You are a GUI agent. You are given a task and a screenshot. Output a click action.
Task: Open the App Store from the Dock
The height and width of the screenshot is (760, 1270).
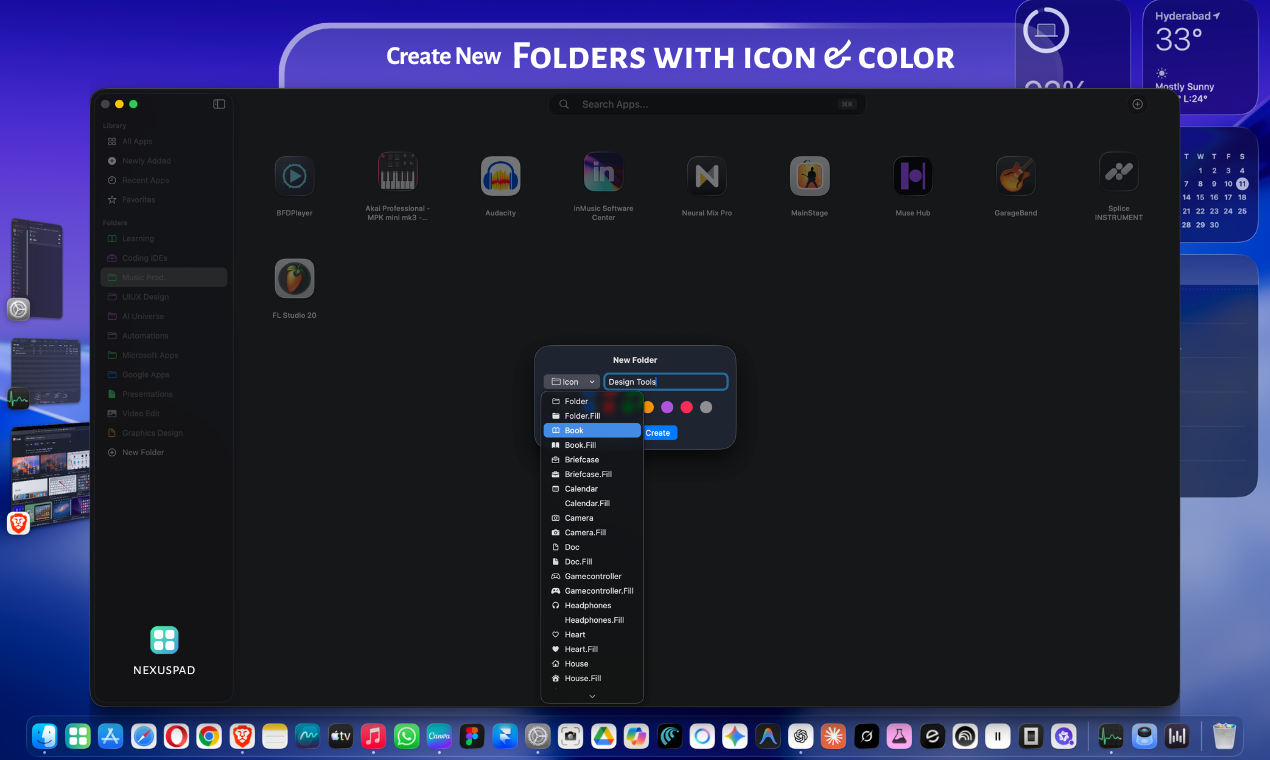point(110,737)
